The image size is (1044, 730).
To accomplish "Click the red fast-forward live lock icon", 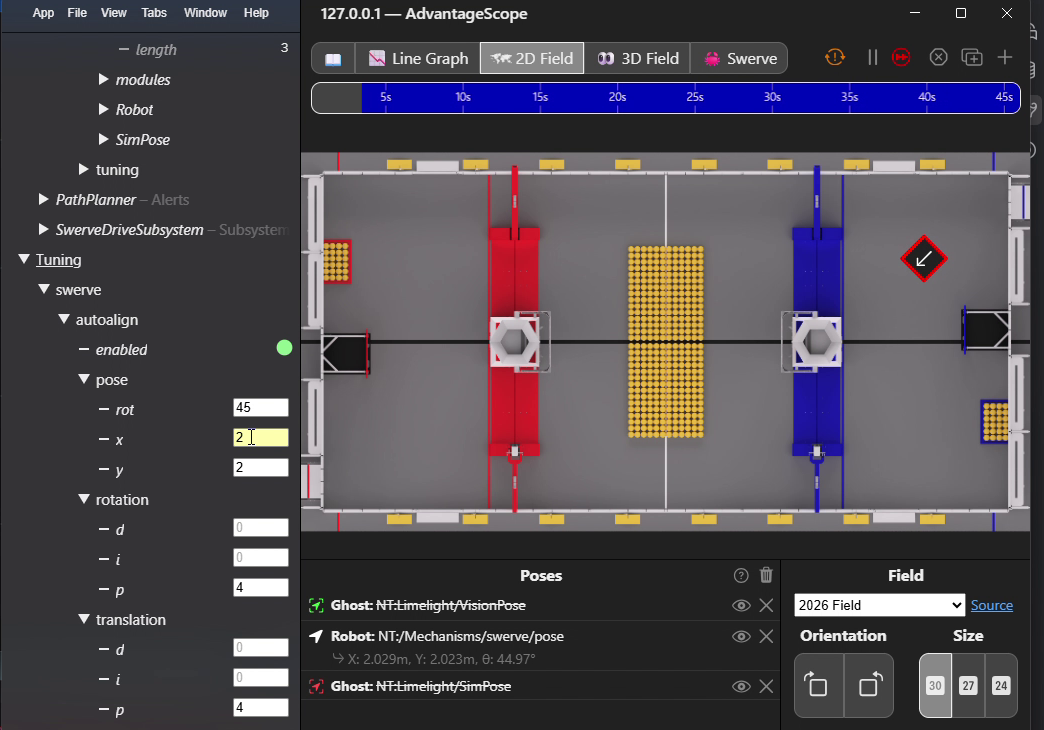I will click(x=902, y=58).
